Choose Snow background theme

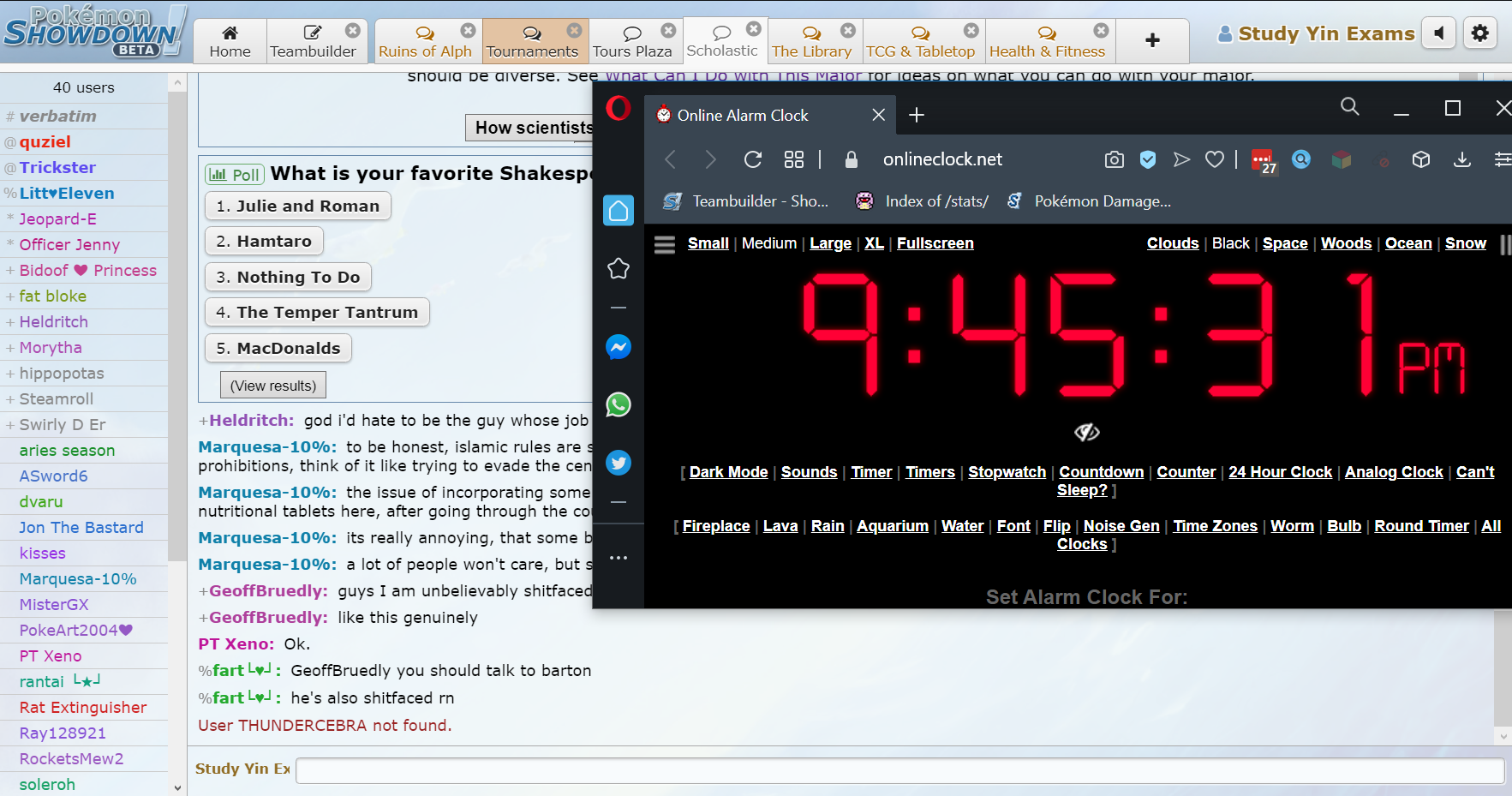point(1465,243)
